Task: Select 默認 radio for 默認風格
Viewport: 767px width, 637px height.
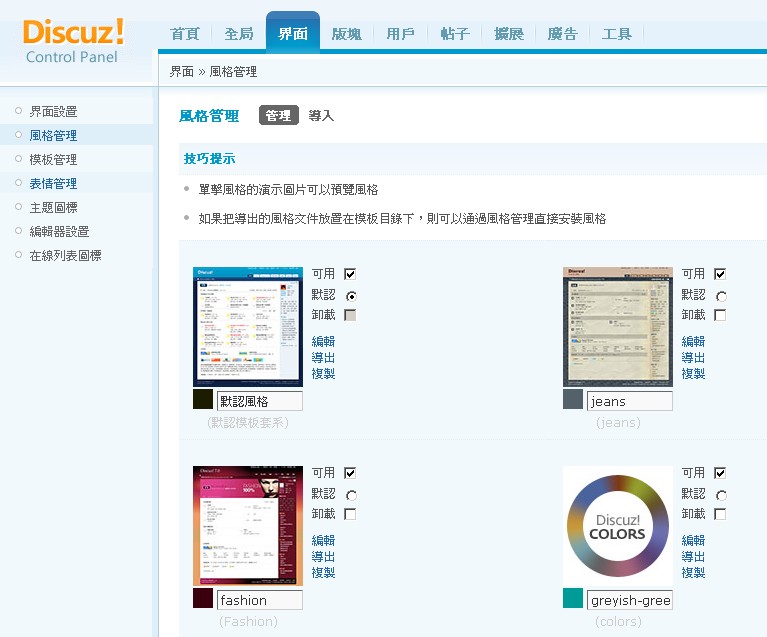Action: pyautogui.click(x=351, y=296)
